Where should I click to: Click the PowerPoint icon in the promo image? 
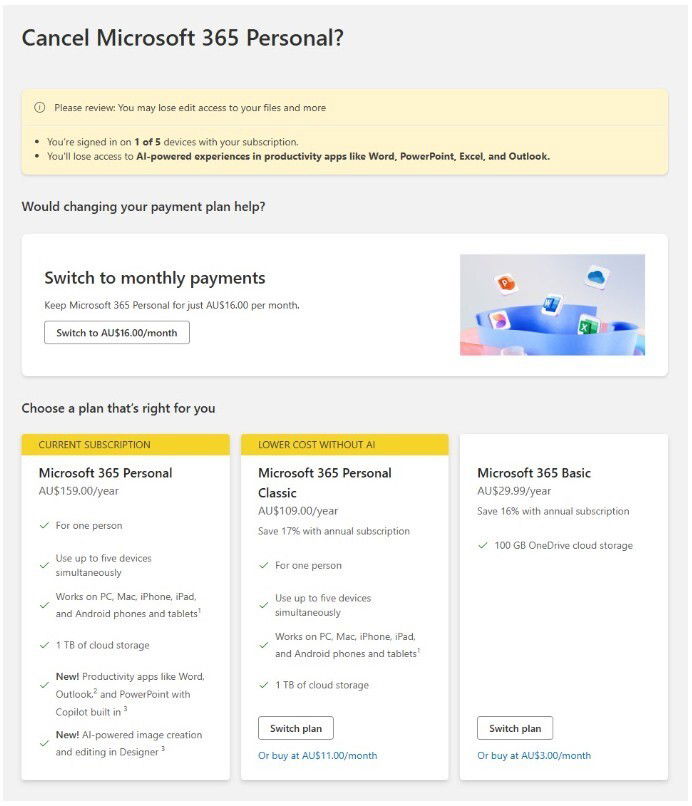click(x=506, y=283)
